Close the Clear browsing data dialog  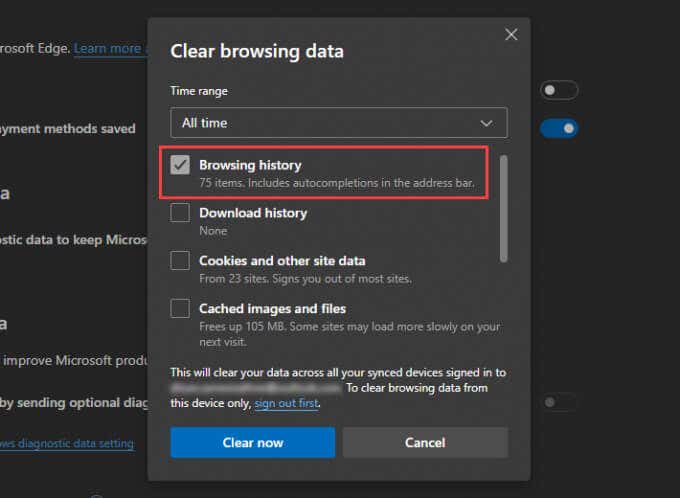click(511, 35)
